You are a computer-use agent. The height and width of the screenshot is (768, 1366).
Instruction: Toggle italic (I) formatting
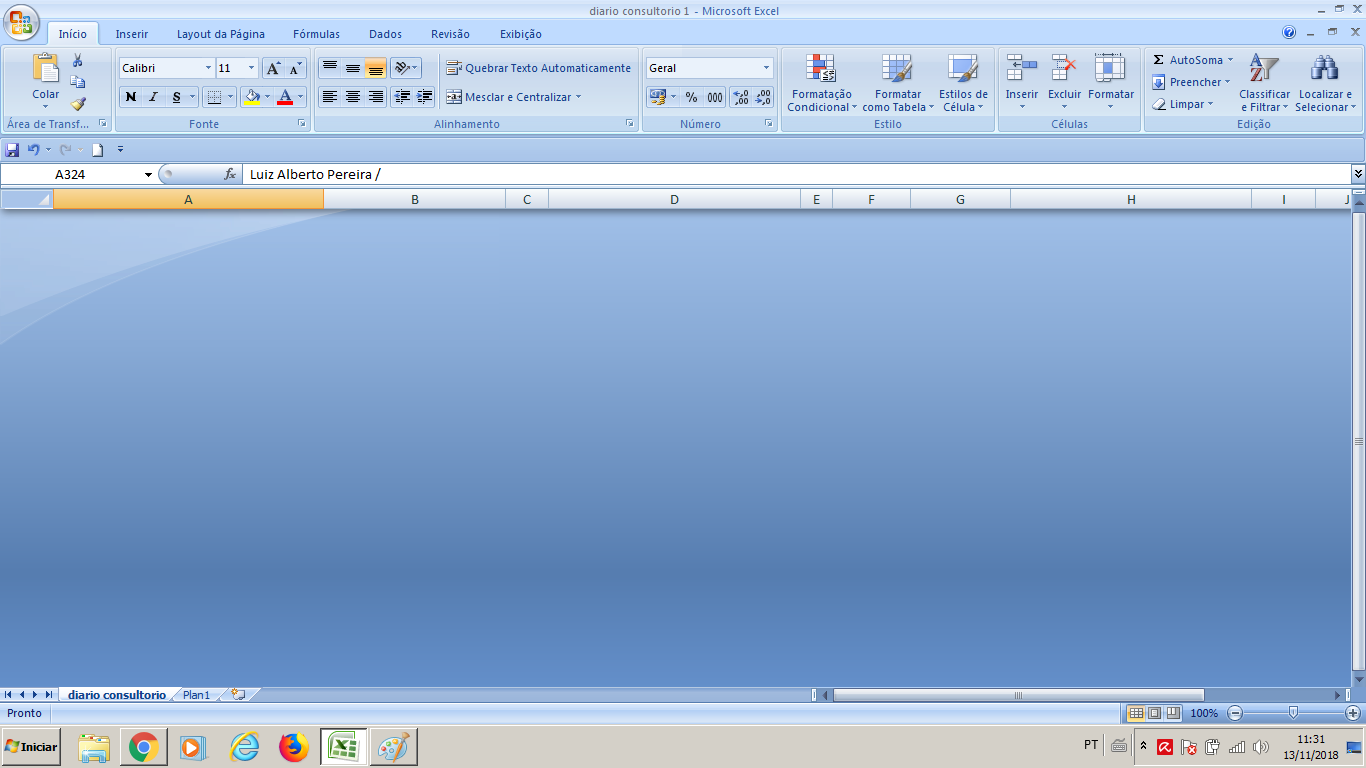point(153,97)
